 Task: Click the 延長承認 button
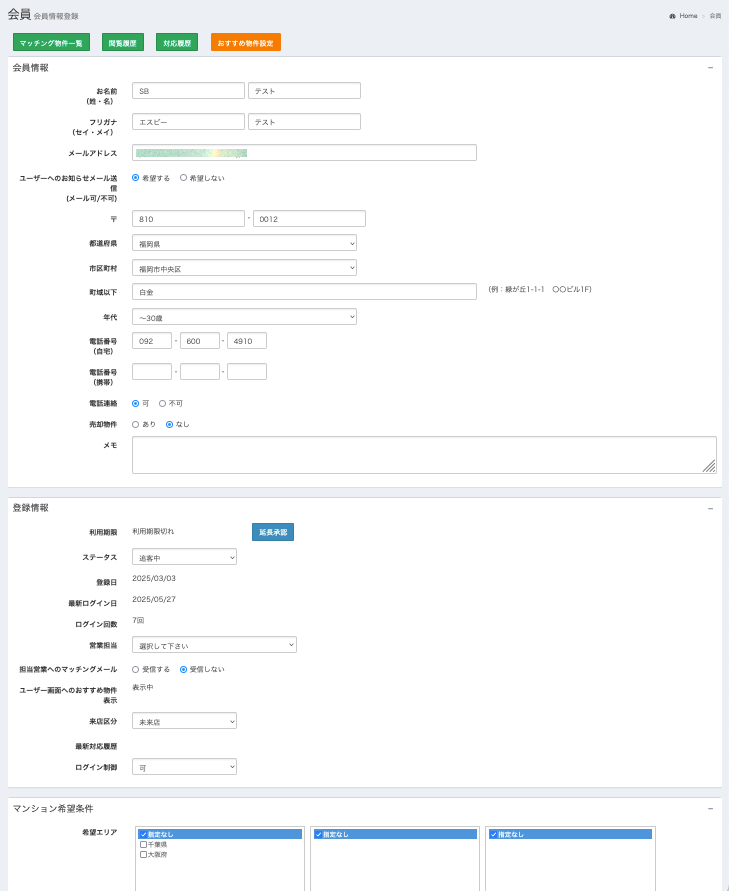[273, 532]
